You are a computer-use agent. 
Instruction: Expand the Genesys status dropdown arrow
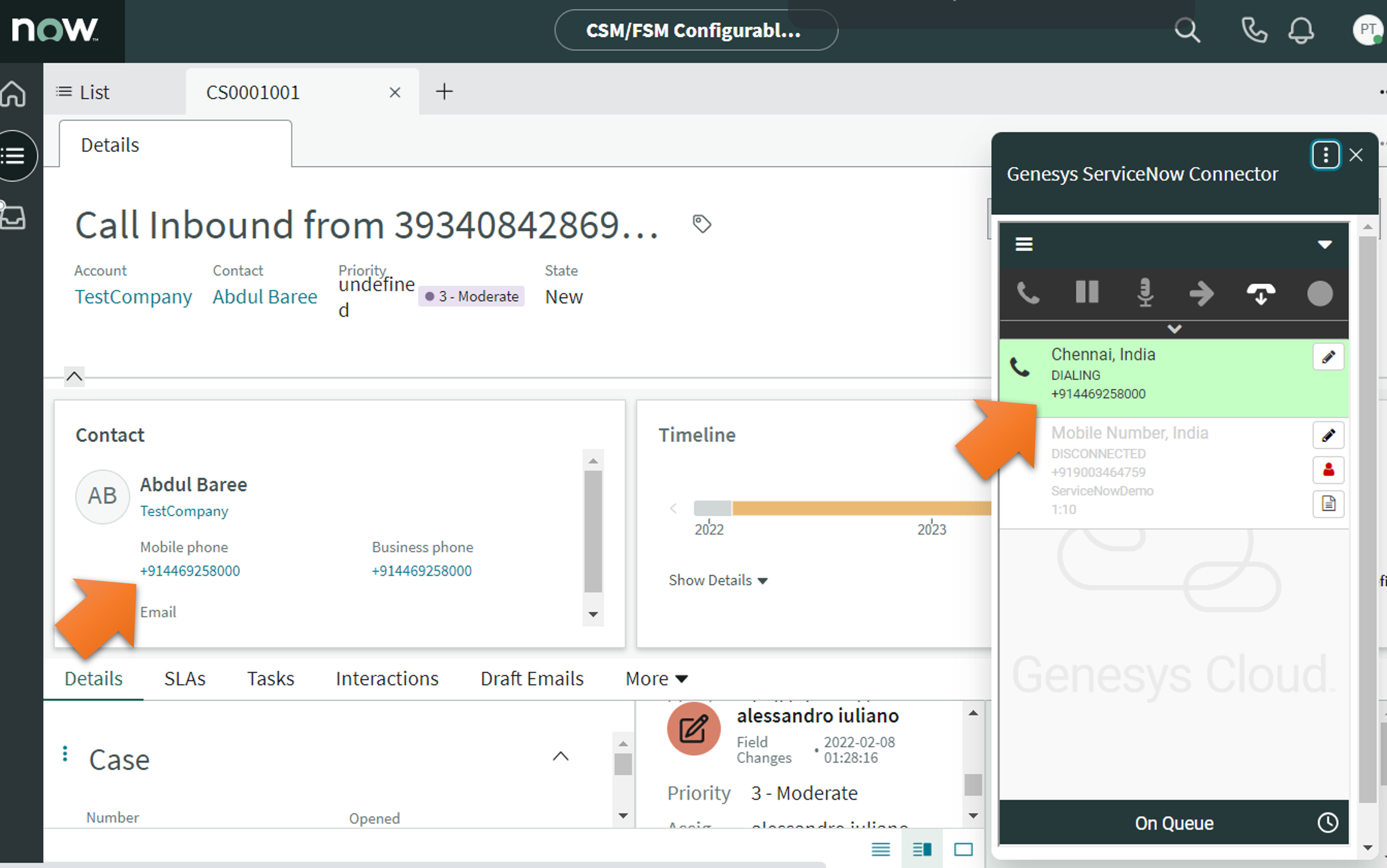click(1324, 245)
